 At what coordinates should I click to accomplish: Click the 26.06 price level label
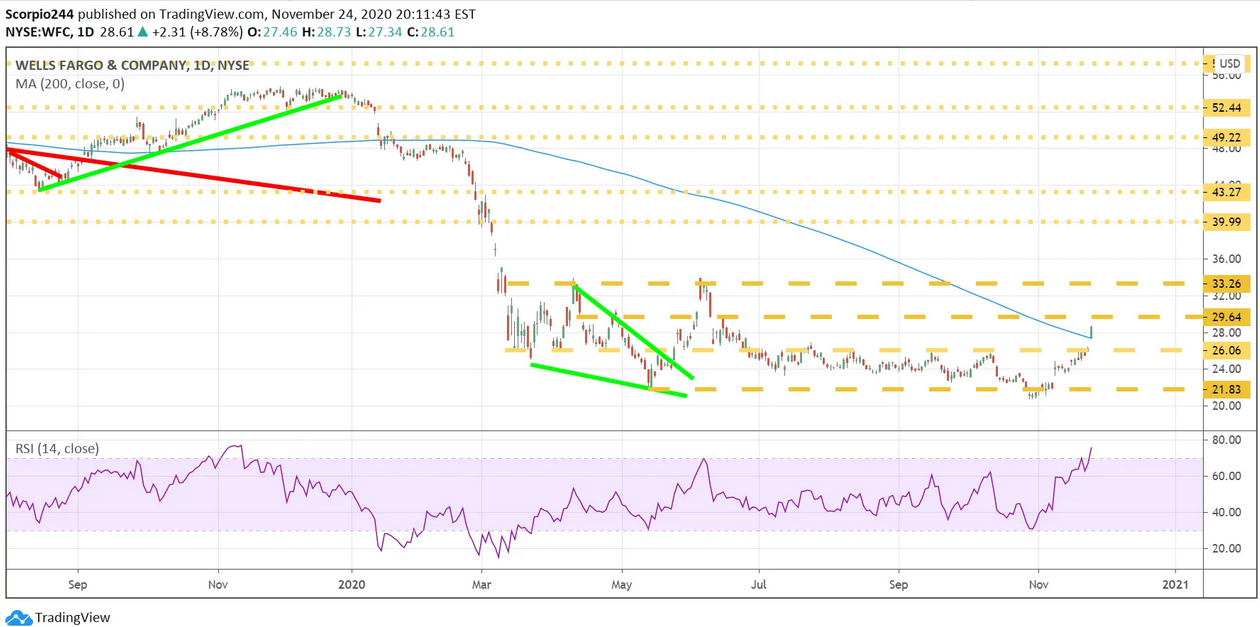click(x=1226, y=350)
